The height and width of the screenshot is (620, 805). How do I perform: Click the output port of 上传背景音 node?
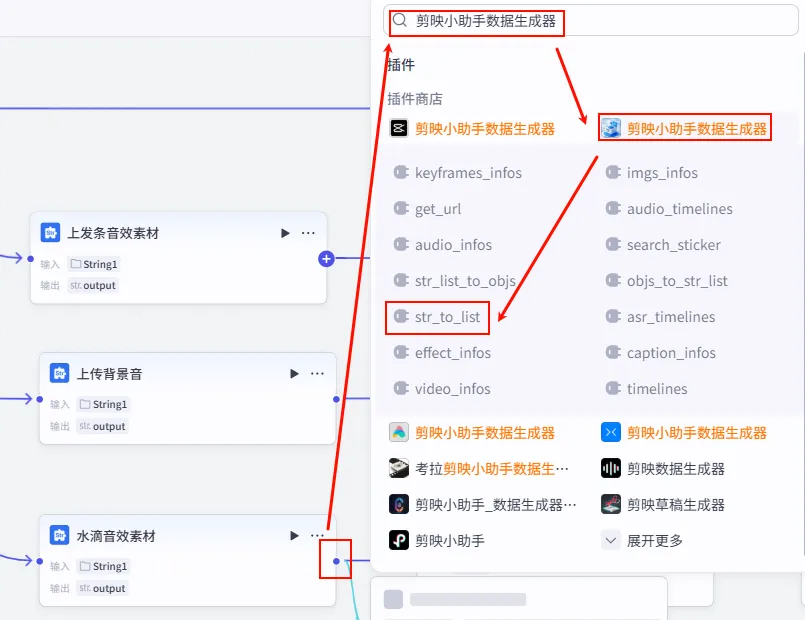click(x=336, y=399)
